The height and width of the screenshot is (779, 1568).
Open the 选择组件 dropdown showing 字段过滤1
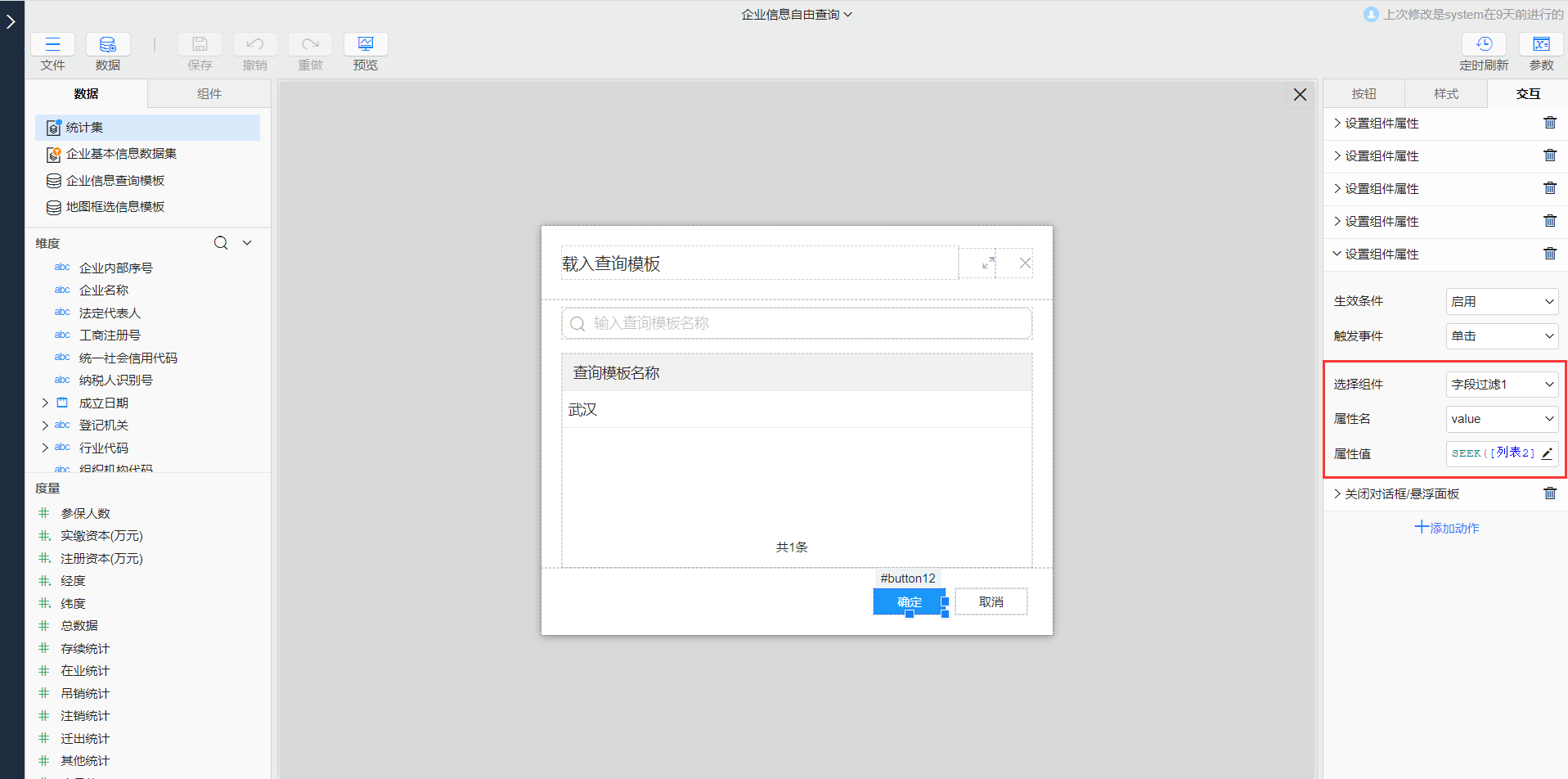point(1501,384)
